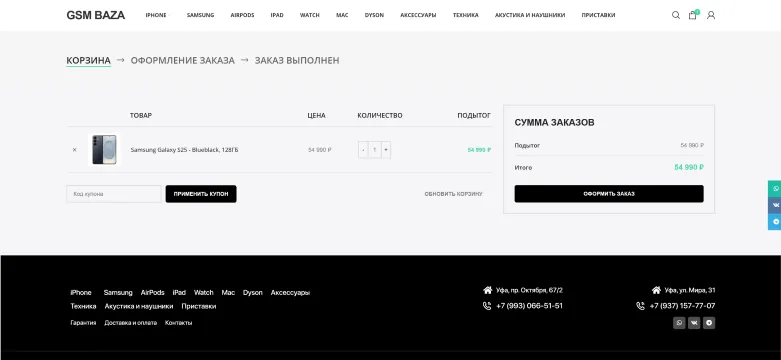The image size is (781, 360).
Task: Click footer AirPods link
Action: (x=152, y=293)
